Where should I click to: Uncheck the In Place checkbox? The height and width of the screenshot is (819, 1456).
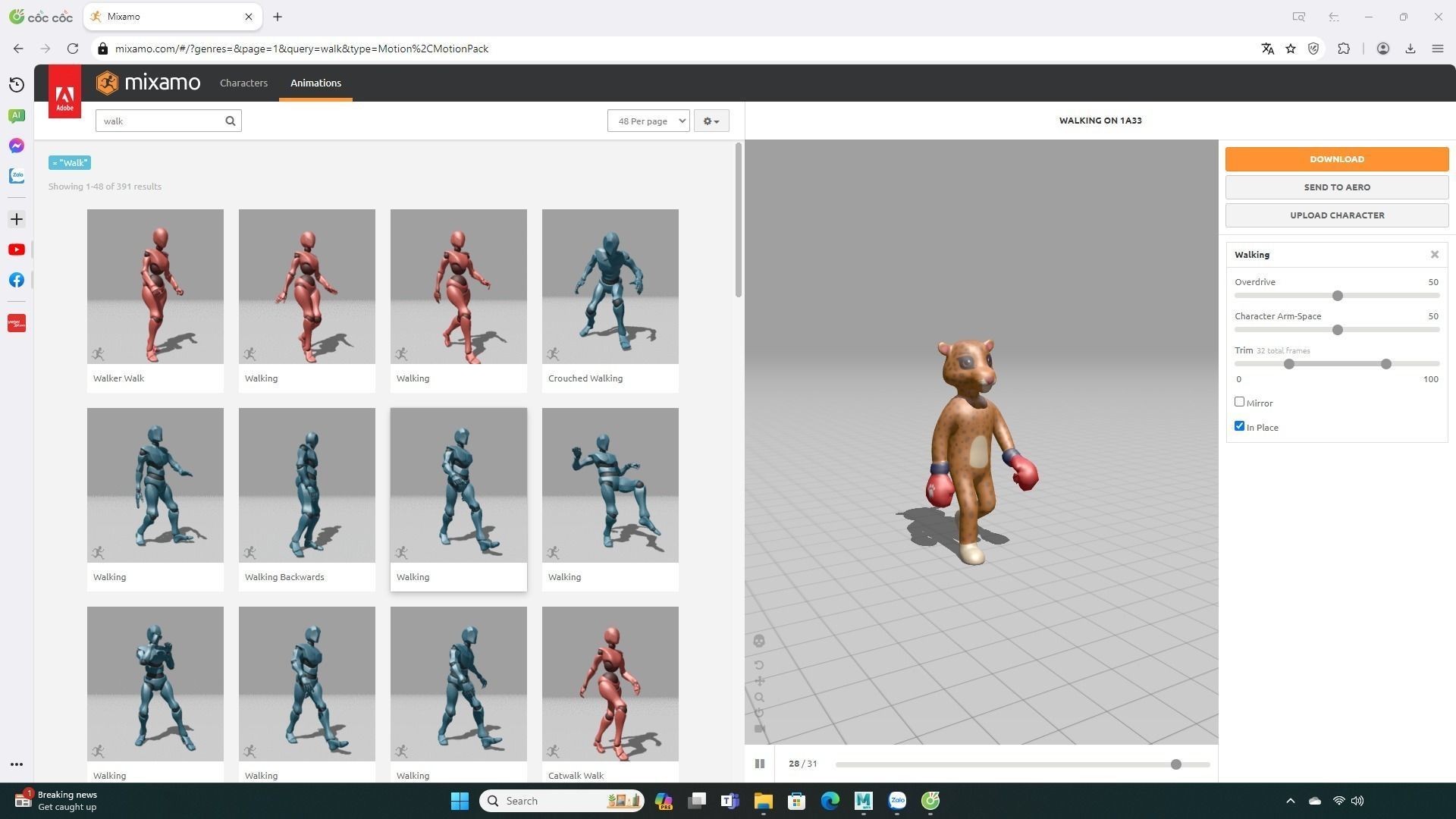(1240, 426)
